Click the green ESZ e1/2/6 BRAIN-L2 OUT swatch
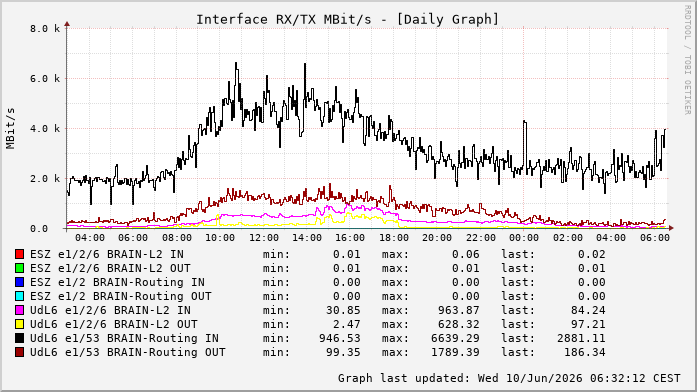The width and height of the screenshot is (697, 392). [19, 268]
